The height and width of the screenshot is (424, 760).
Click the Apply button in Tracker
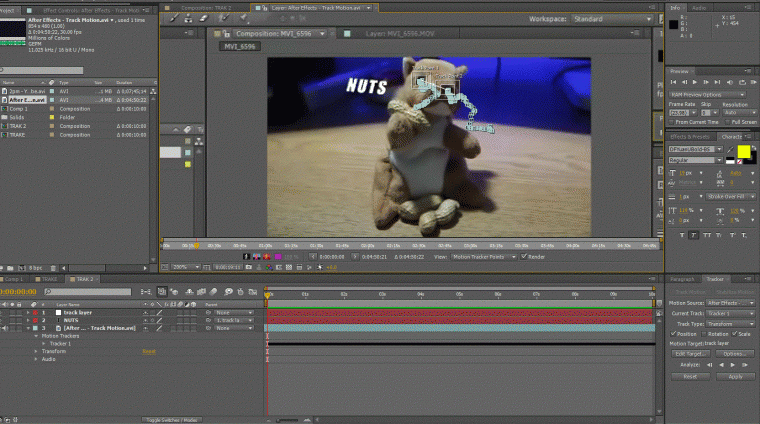point(735,377)
